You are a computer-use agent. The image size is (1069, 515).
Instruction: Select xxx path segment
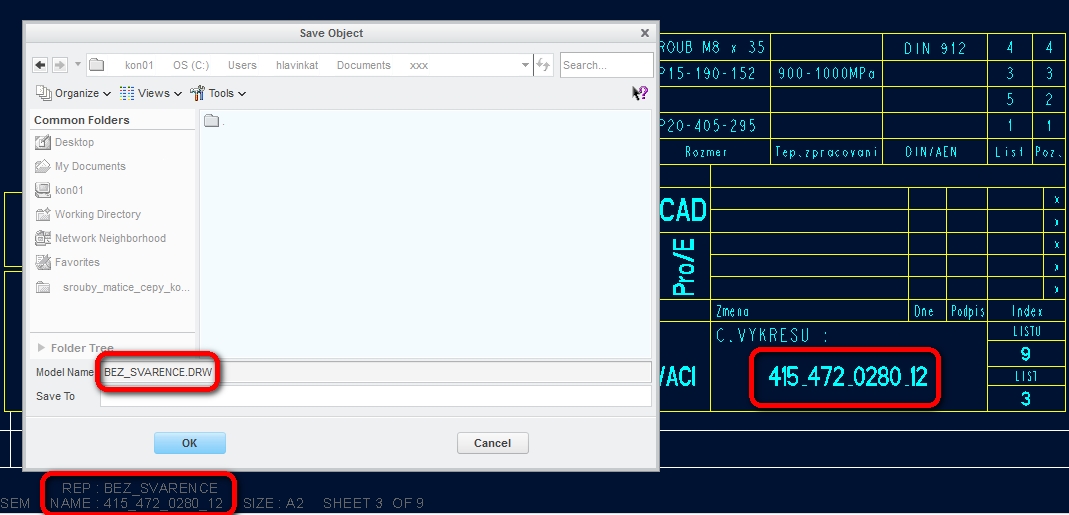click(419, 65)
